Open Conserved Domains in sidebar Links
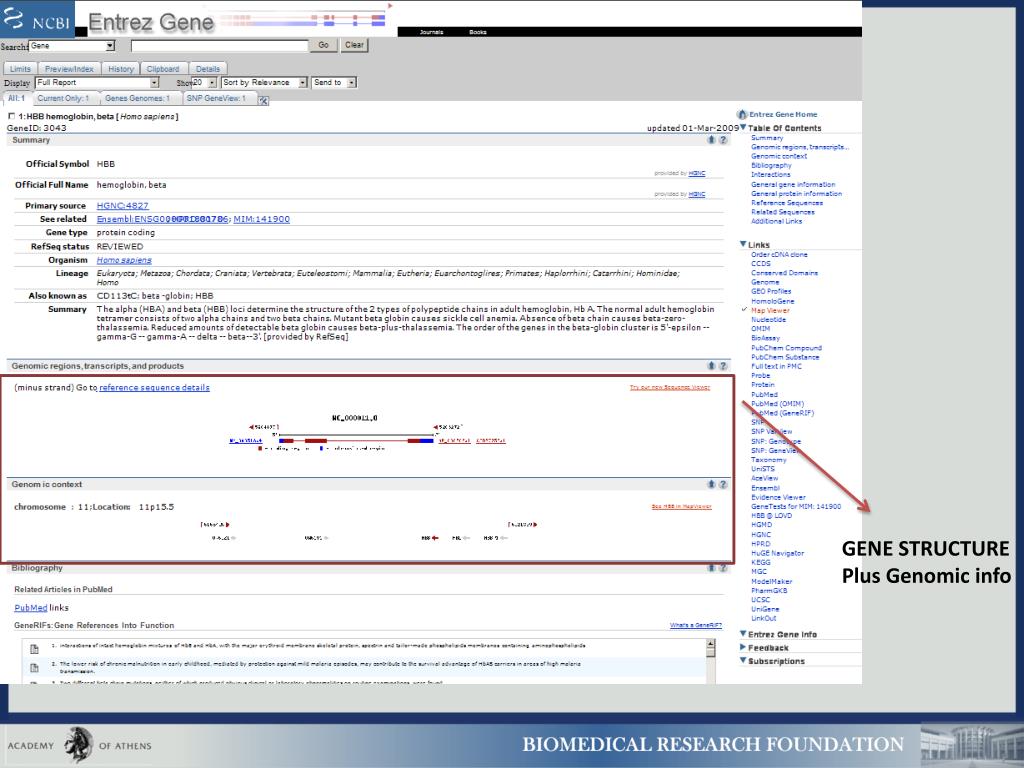 coord(784,273)
